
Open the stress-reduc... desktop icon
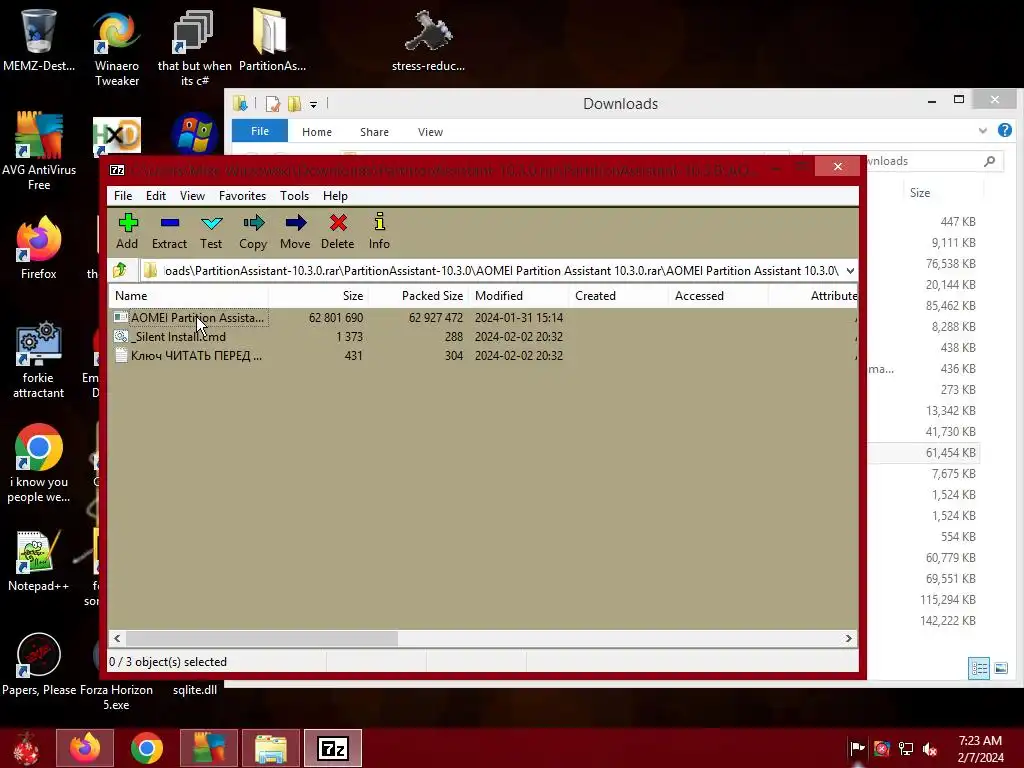(428, 39)
